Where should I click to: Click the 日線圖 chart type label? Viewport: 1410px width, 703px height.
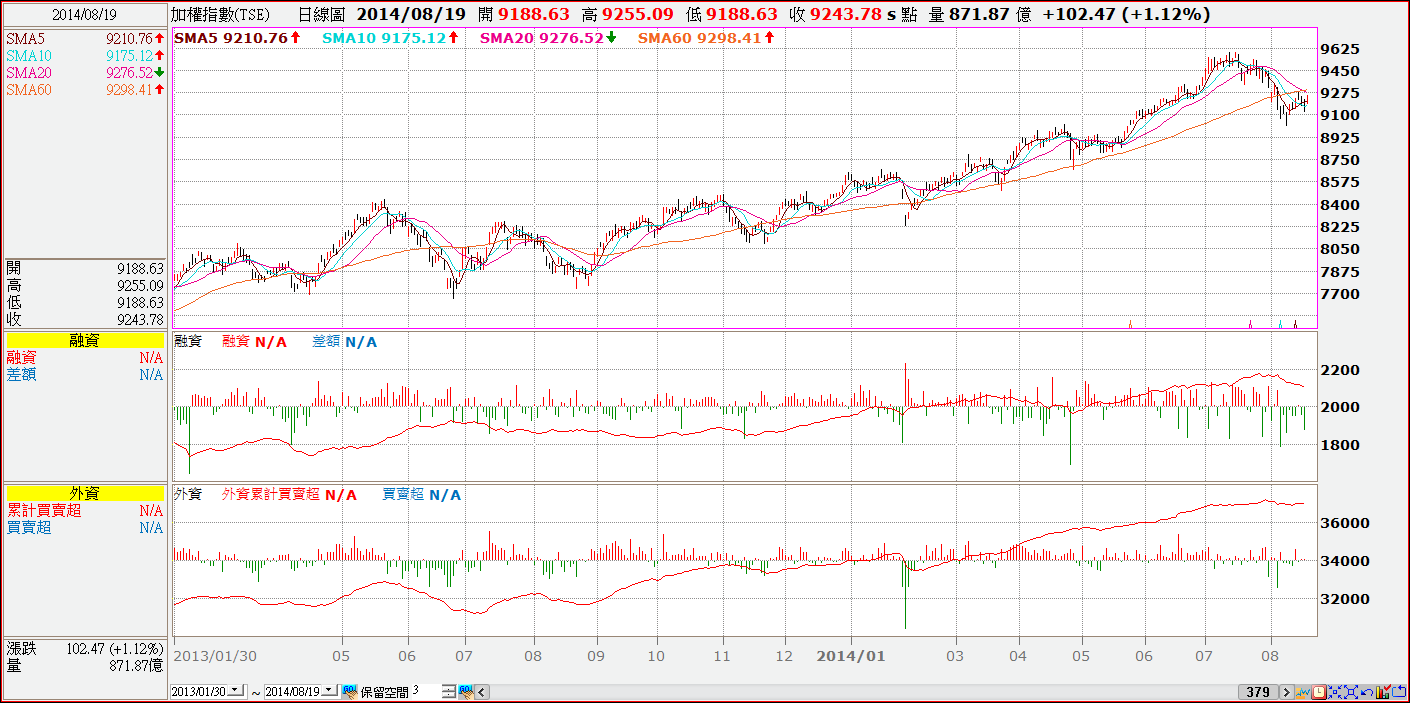322,14
